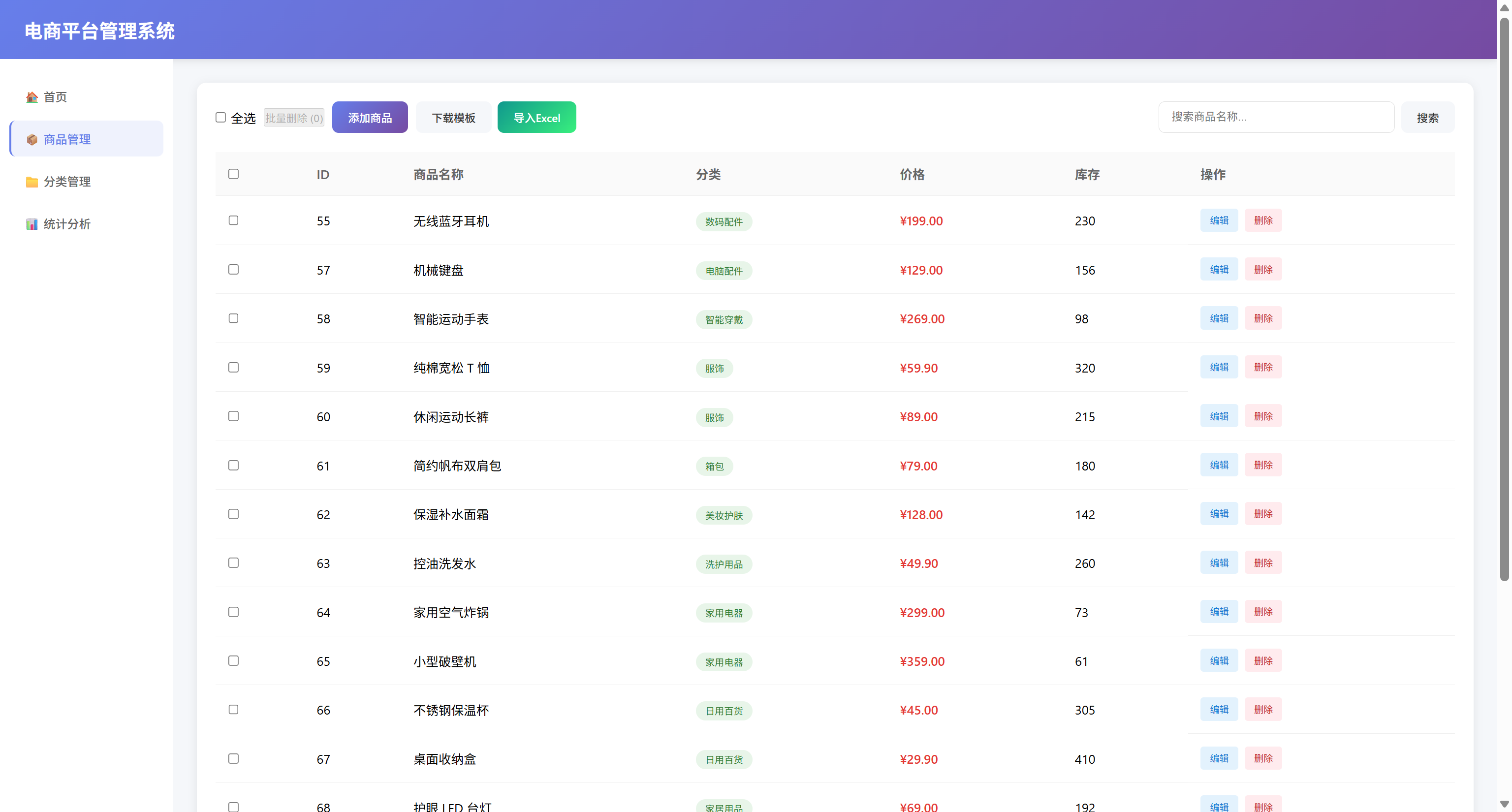Image resolution: width=1512 pixels, height=812 pixels.
Task: Open the 首页 menu item
Action: [x=86, y=97]
